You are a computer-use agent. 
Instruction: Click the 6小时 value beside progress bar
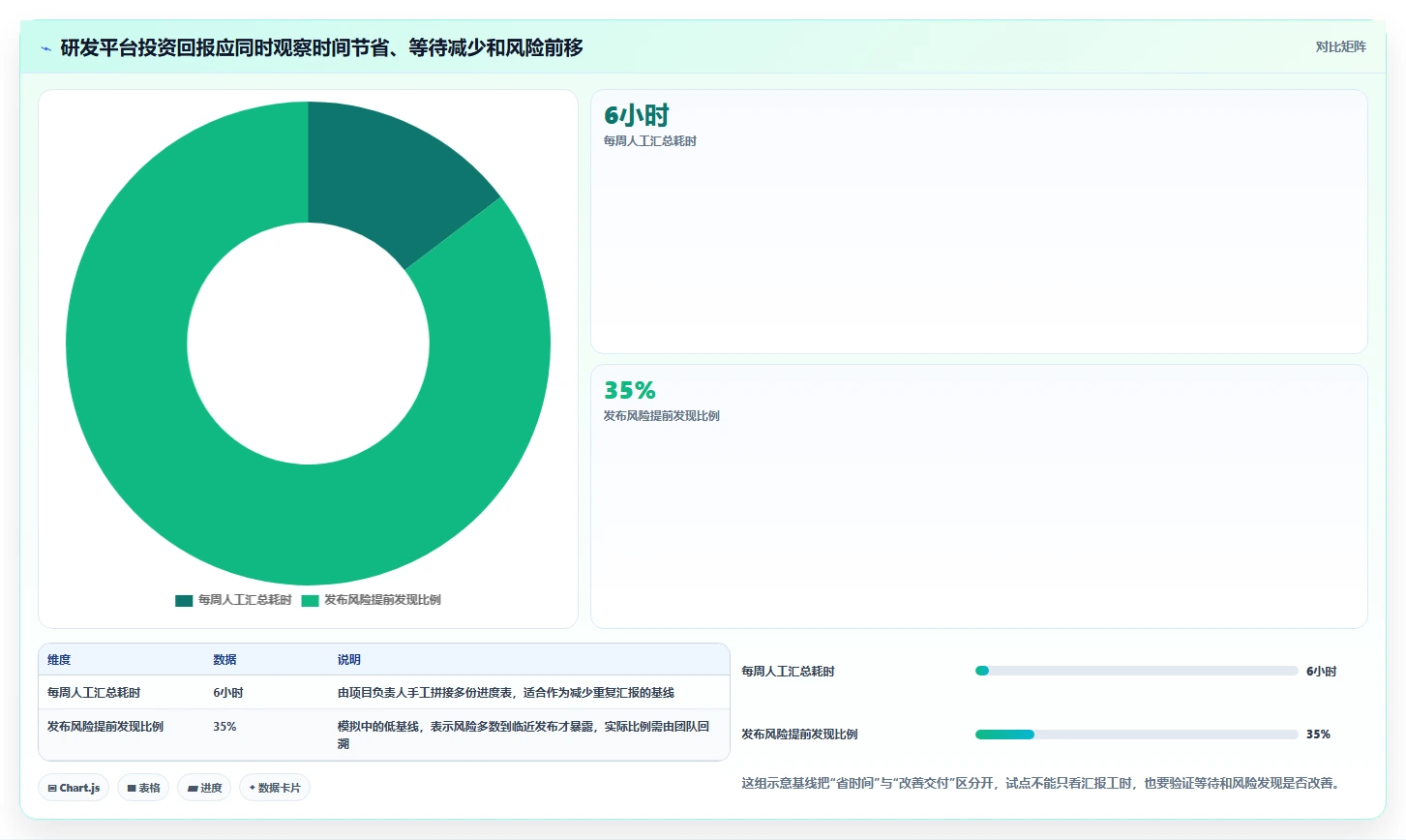(x=1321, y=672)
